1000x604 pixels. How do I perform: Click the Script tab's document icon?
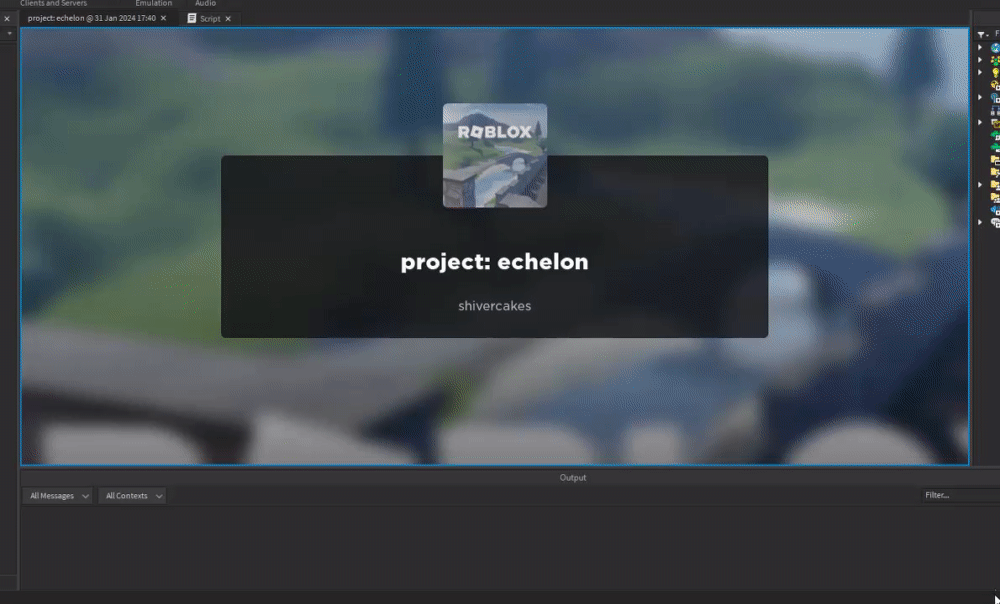(191, 18)
